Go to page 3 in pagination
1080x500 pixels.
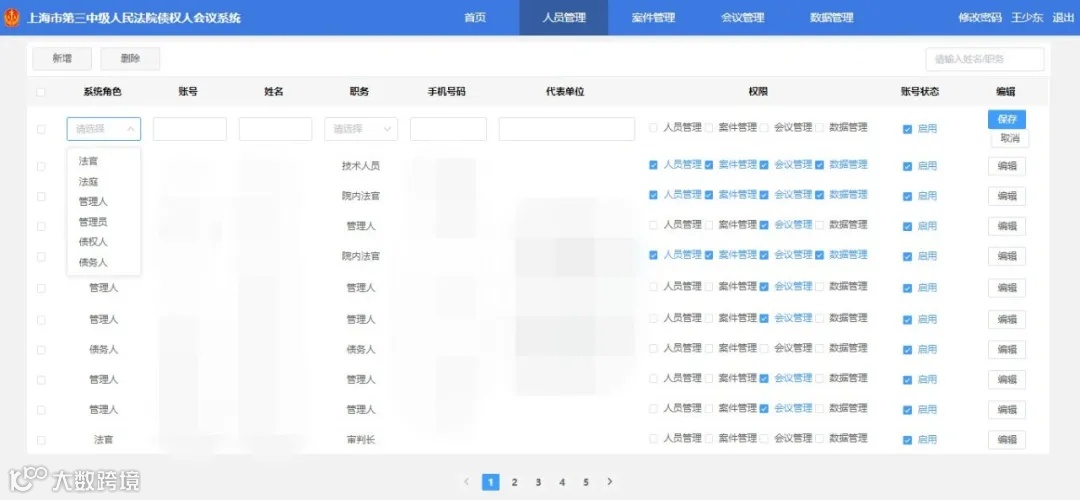point(538,482)
